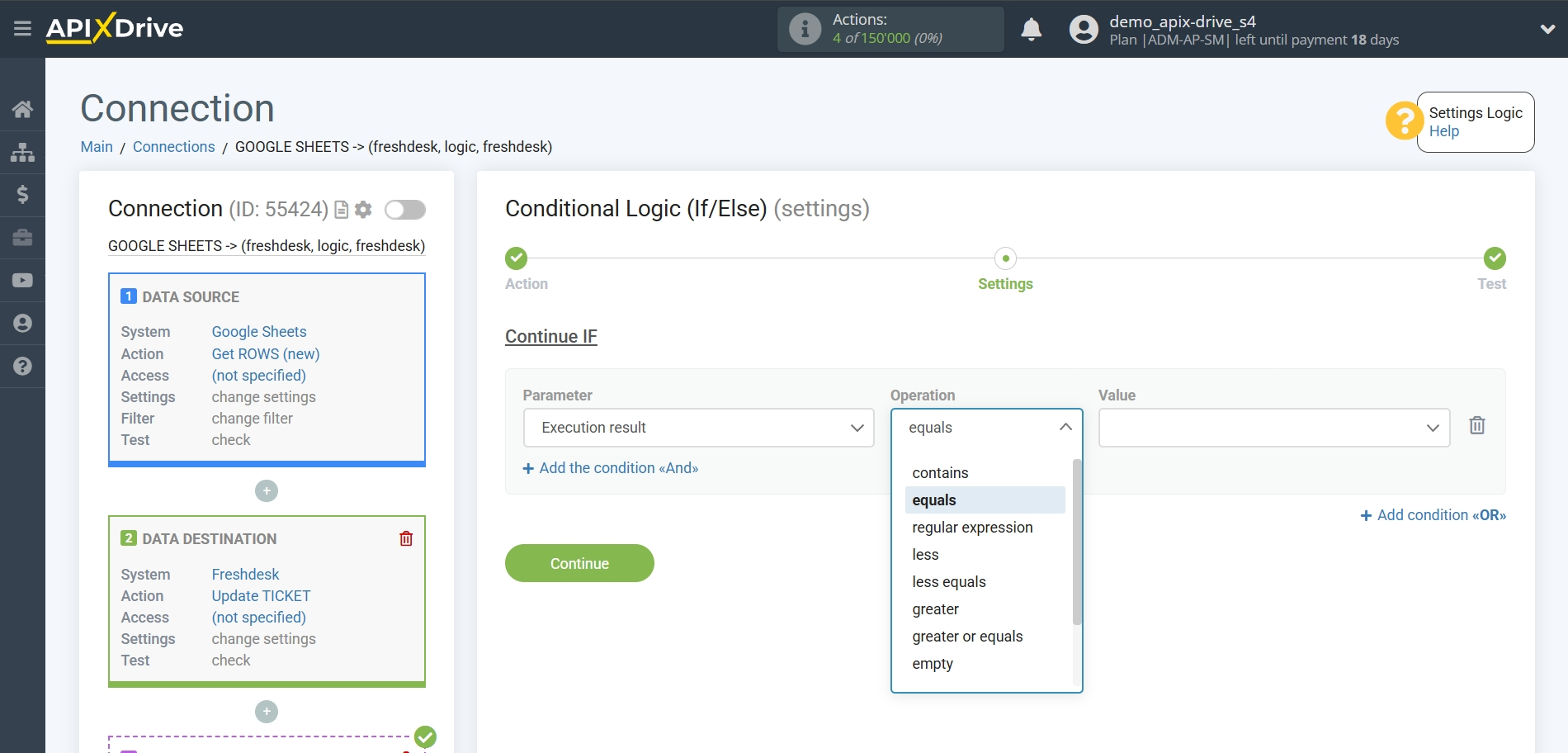Collapse the Operation equals dropdown
This screenshot has height=753, width=1568.
click(986, 428)
